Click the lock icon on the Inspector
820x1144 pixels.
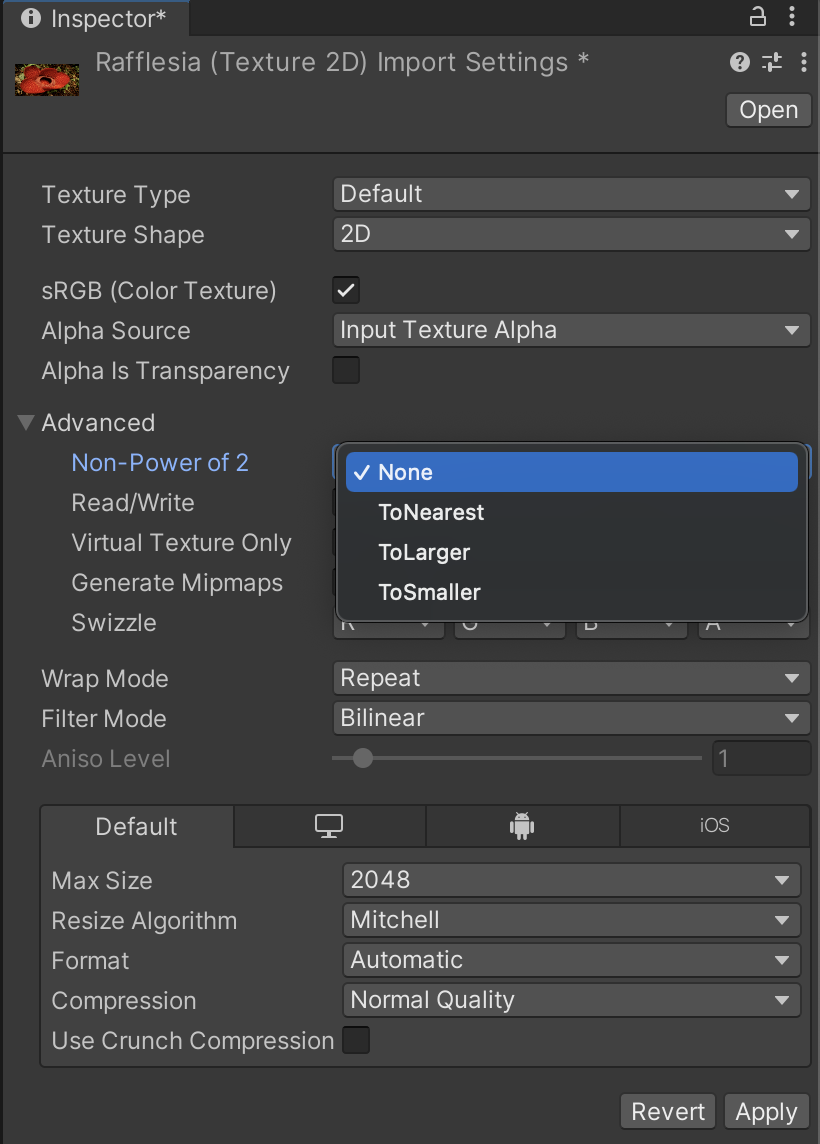[757, 18]
